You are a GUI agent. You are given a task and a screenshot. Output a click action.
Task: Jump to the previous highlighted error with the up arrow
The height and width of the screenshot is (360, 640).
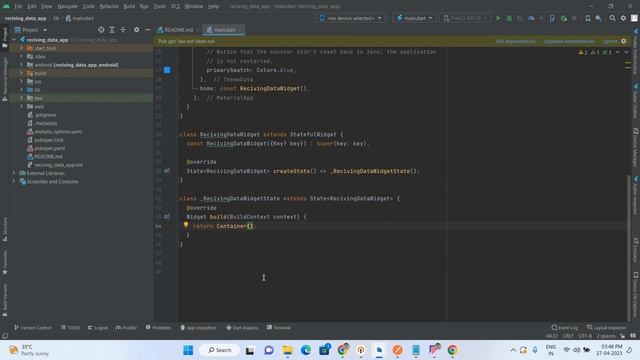coord(618,52)
